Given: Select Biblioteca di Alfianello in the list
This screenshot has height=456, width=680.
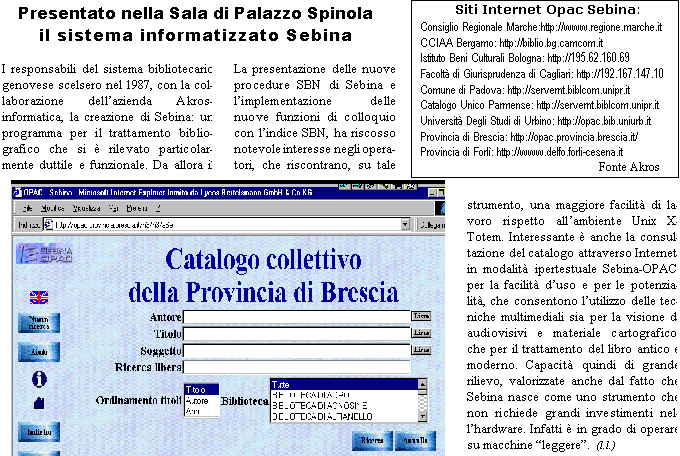Looking at the screenshot, I should point(344,417).
